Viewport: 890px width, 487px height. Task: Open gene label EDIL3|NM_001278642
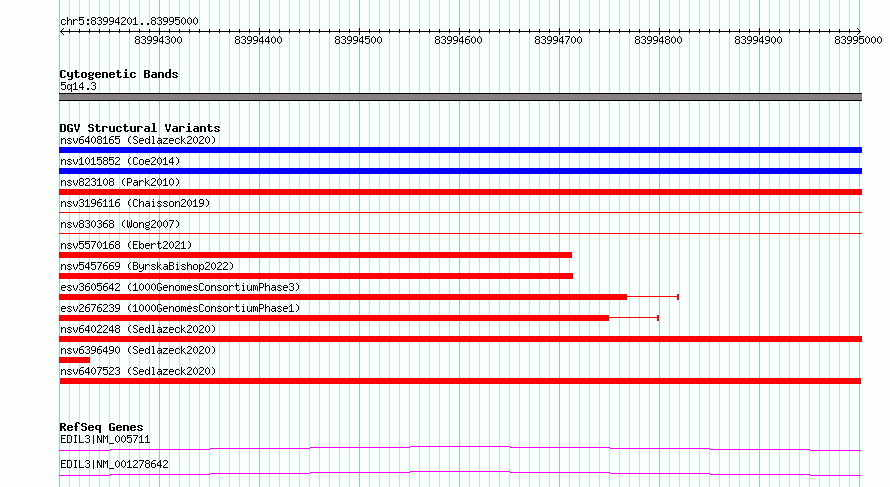[114, 464]
